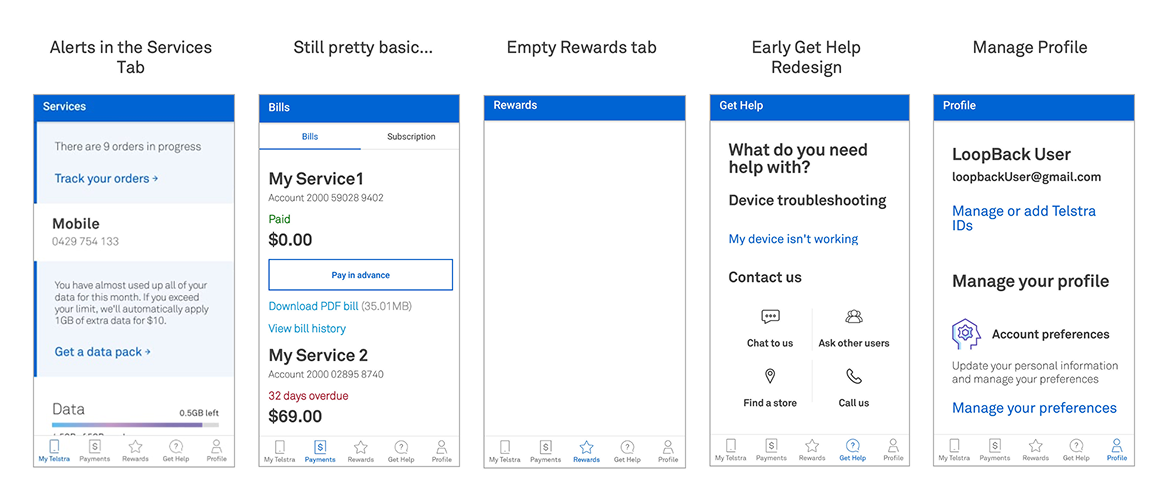Tap Chat to us icon in Get Help
Viewport: 1153px width, 502px height.
[770, 318]
